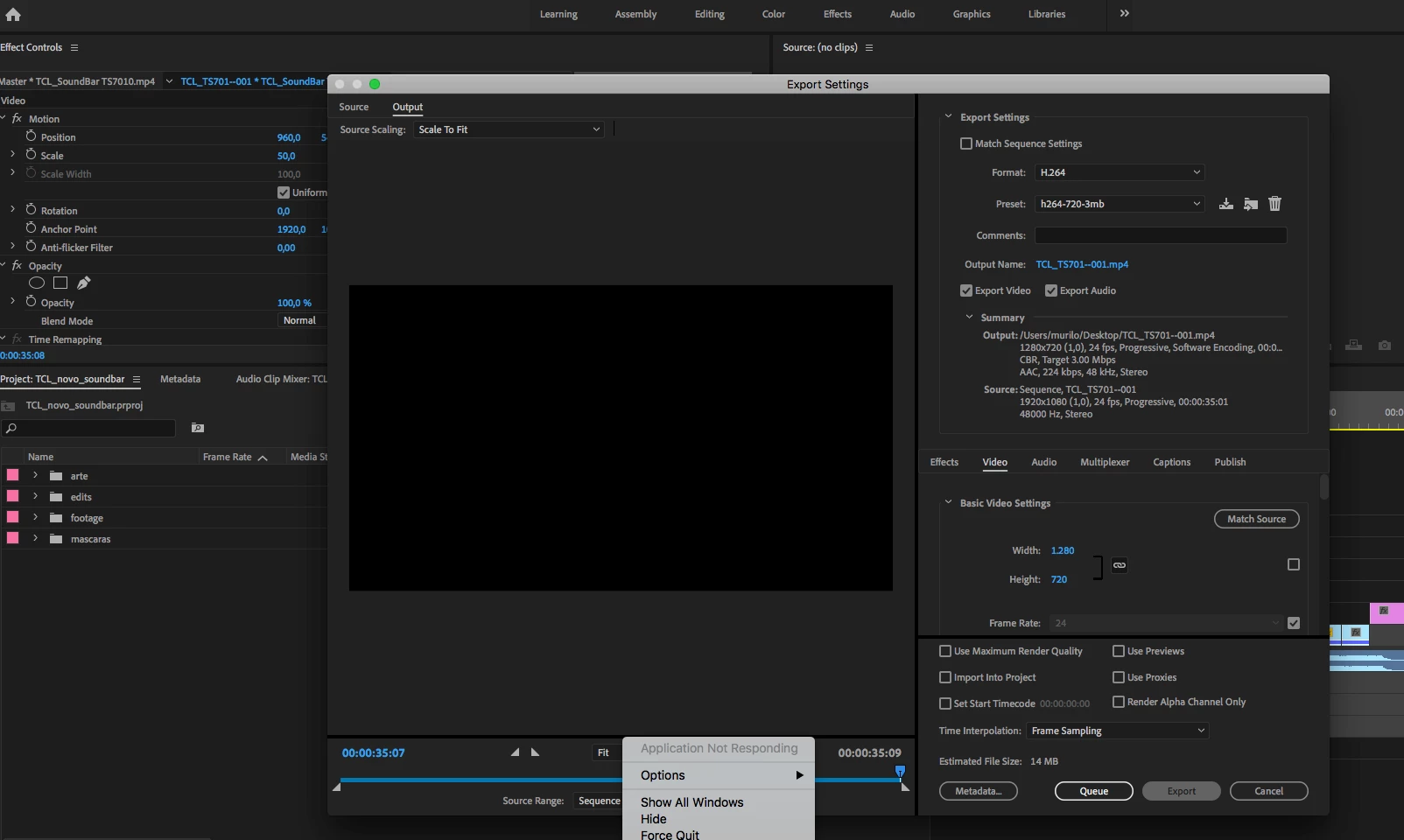1404x840 pixels.
Task: Enable Match Sequence Settings checkbox
Action: tap(966, 143)
